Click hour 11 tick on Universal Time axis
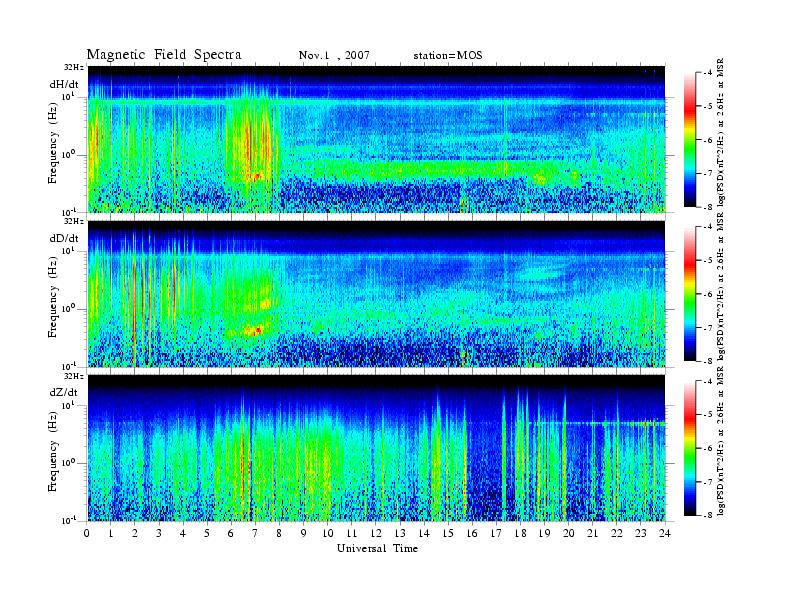 [x=352, y=534]
